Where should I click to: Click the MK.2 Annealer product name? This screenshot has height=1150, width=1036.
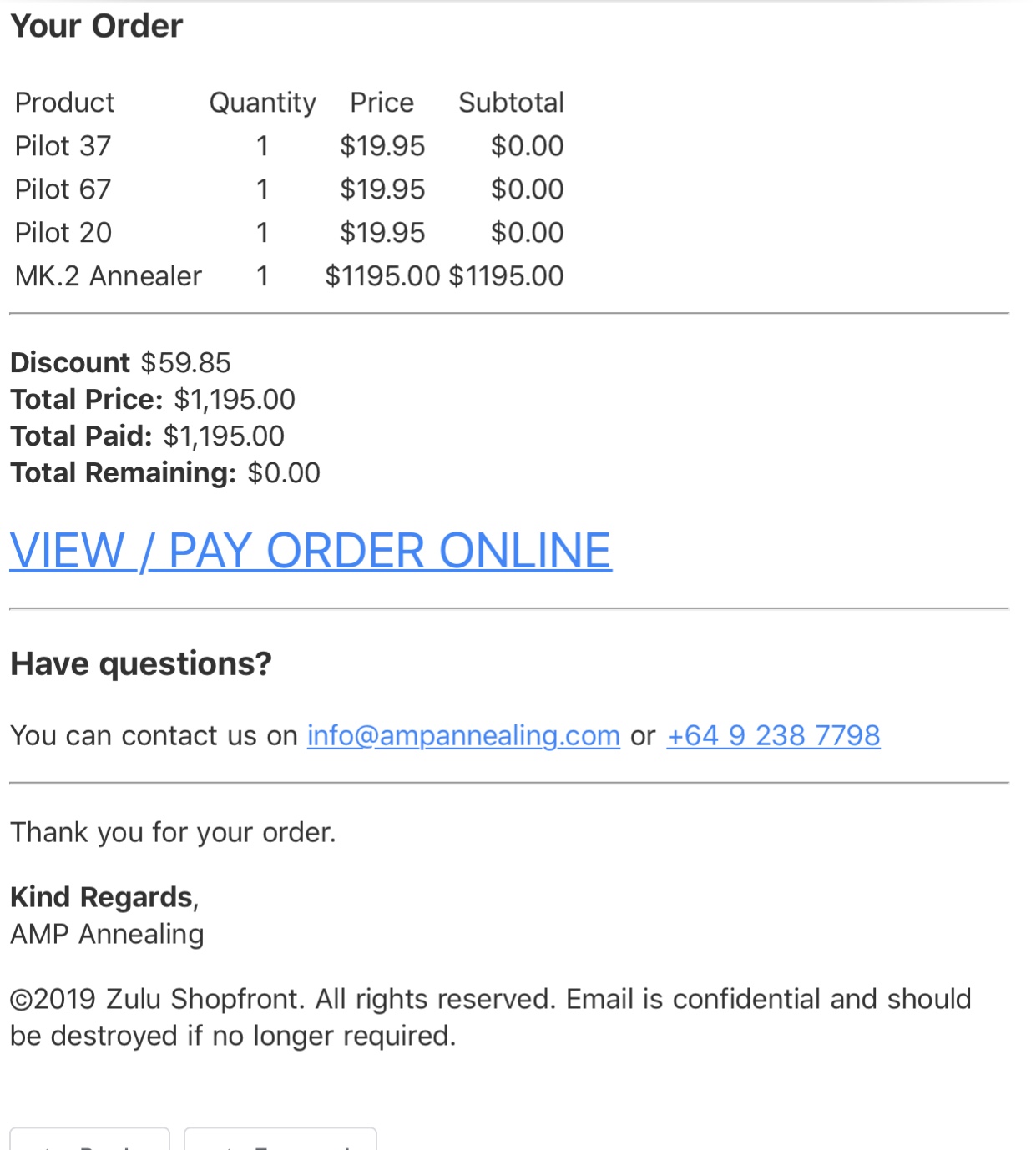click(109, 276)
